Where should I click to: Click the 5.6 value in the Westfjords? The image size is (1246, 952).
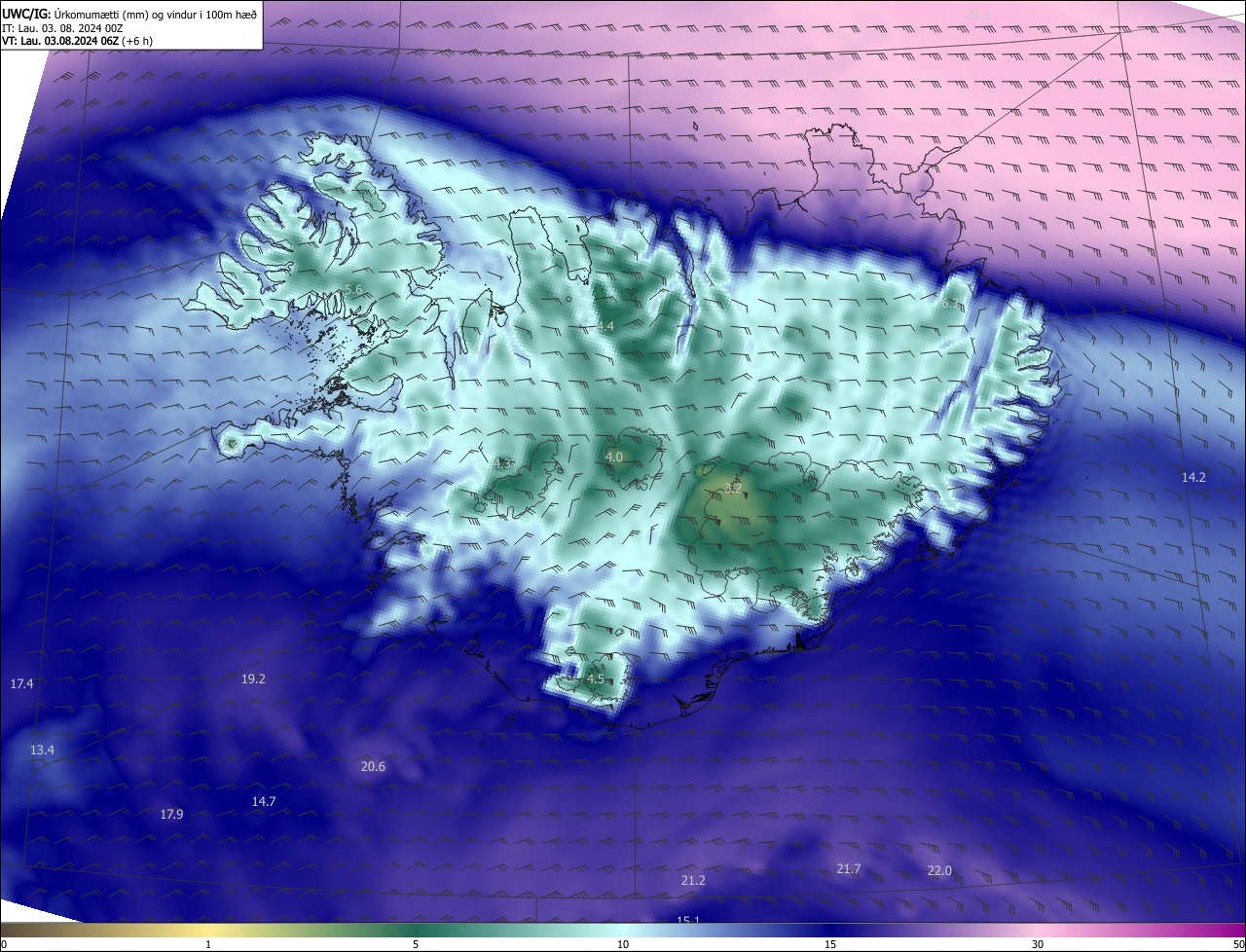[x=353, y=289]
